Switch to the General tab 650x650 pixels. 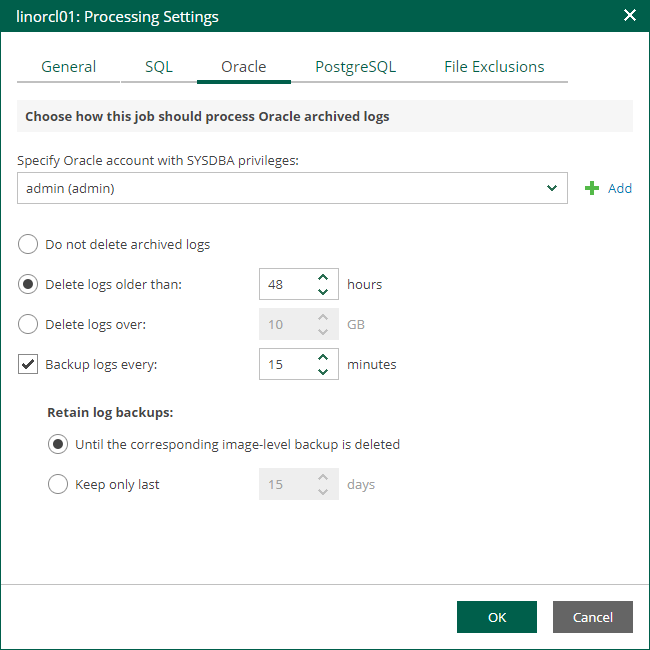pyautogui.click(x=69, y=67)
